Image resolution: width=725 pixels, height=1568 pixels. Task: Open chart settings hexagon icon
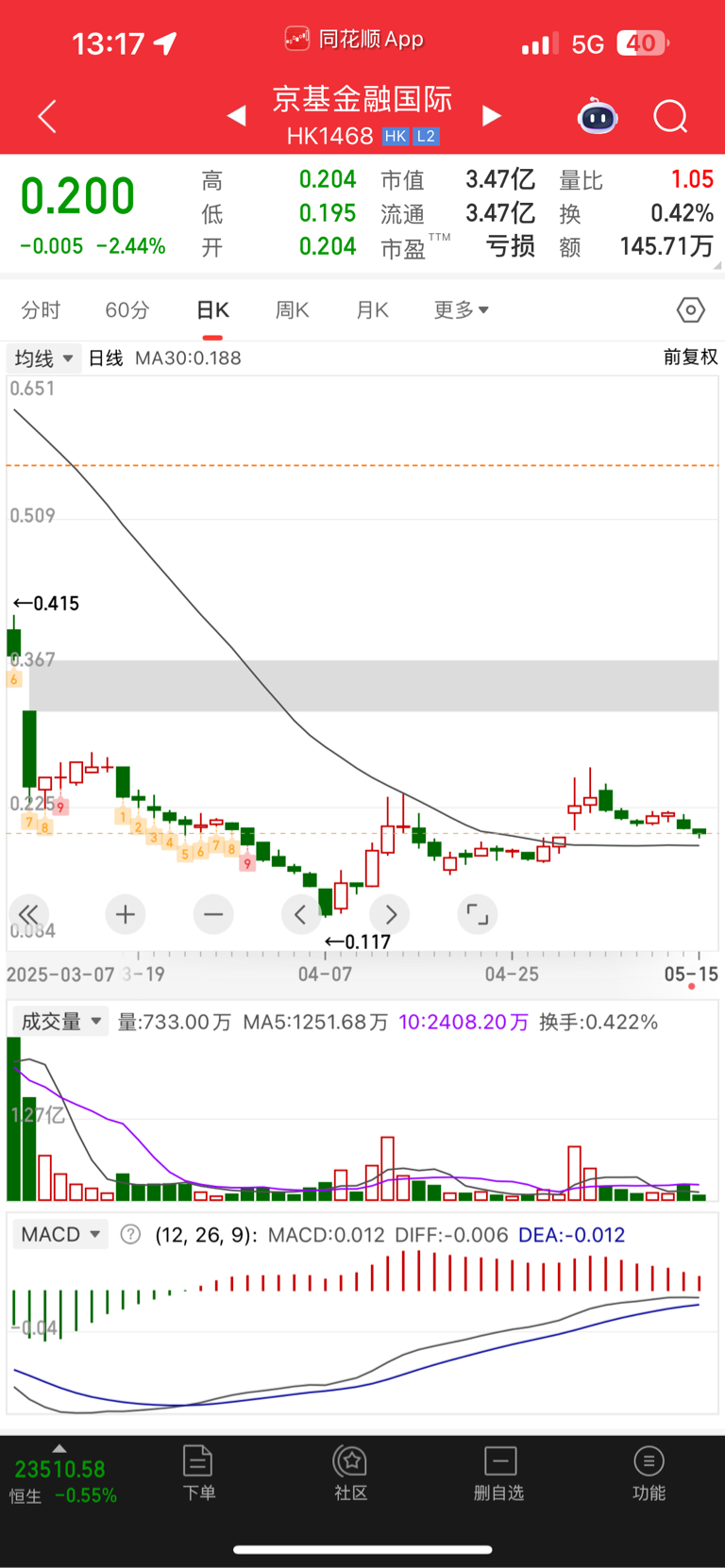click(690, 309)
